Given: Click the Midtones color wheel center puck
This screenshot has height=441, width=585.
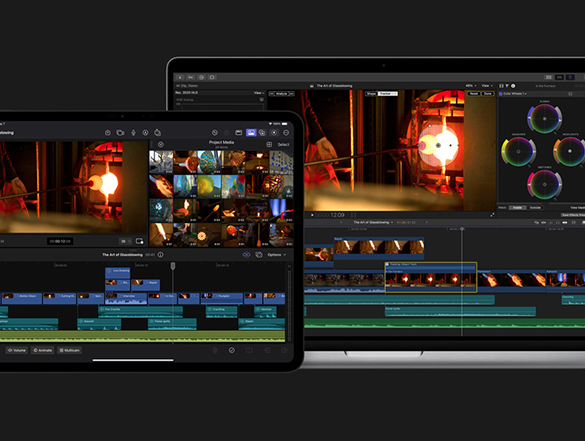Looking at the screenshot, I should click(x=544, y=184).
